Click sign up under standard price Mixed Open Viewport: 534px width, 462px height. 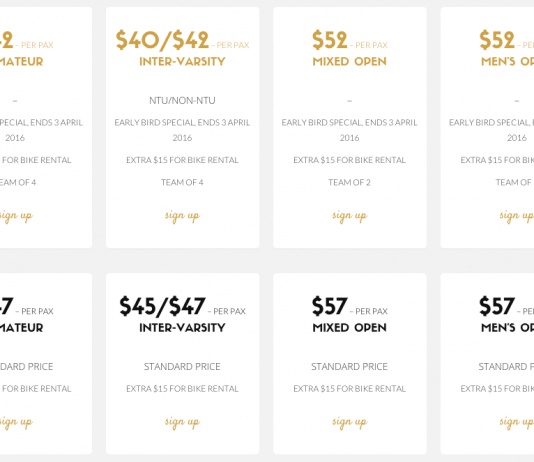click(x=349, y=422)
